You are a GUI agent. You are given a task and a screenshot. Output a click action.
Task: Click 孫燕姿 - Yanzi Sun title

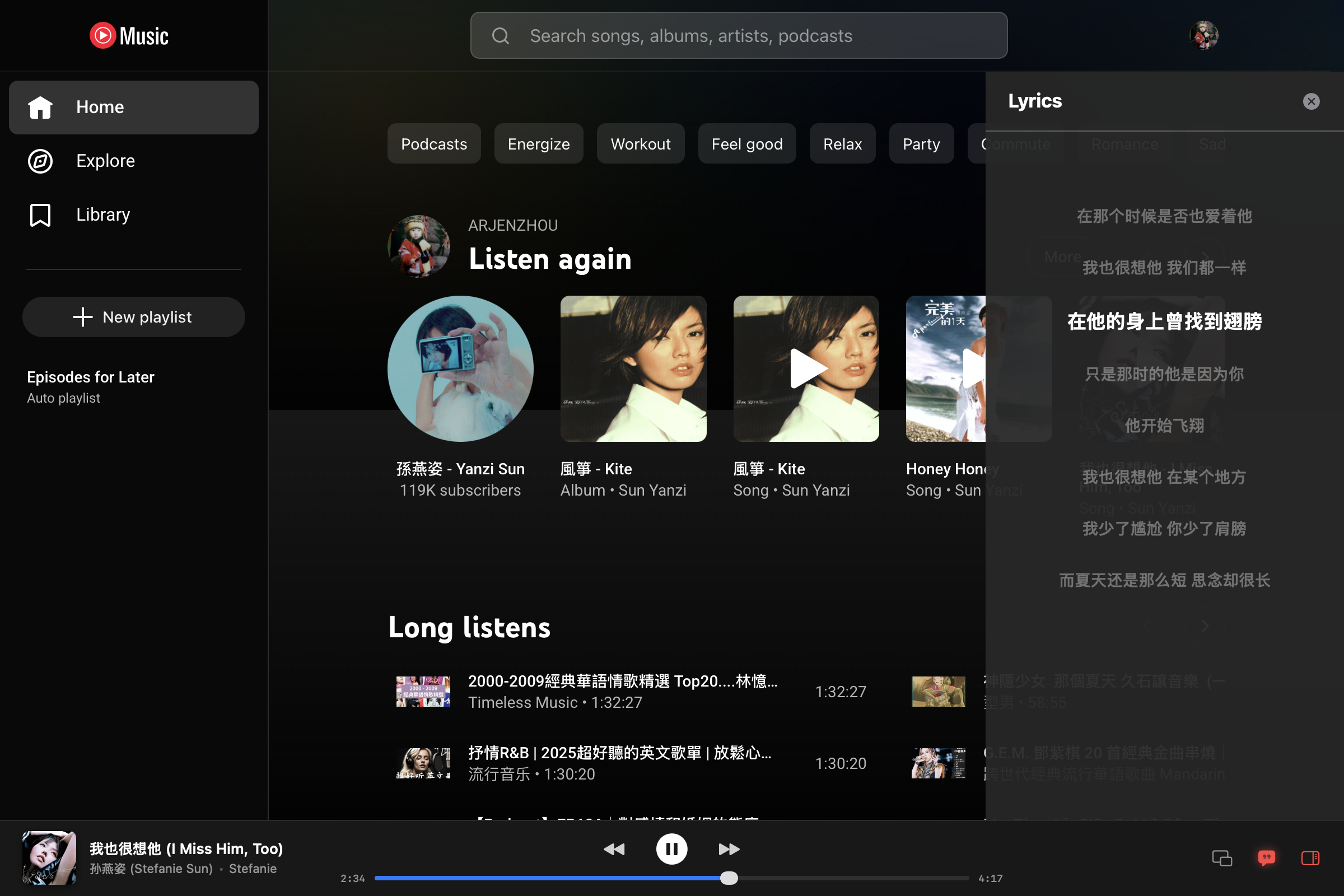pyautogui.click(x=460, y=469)
